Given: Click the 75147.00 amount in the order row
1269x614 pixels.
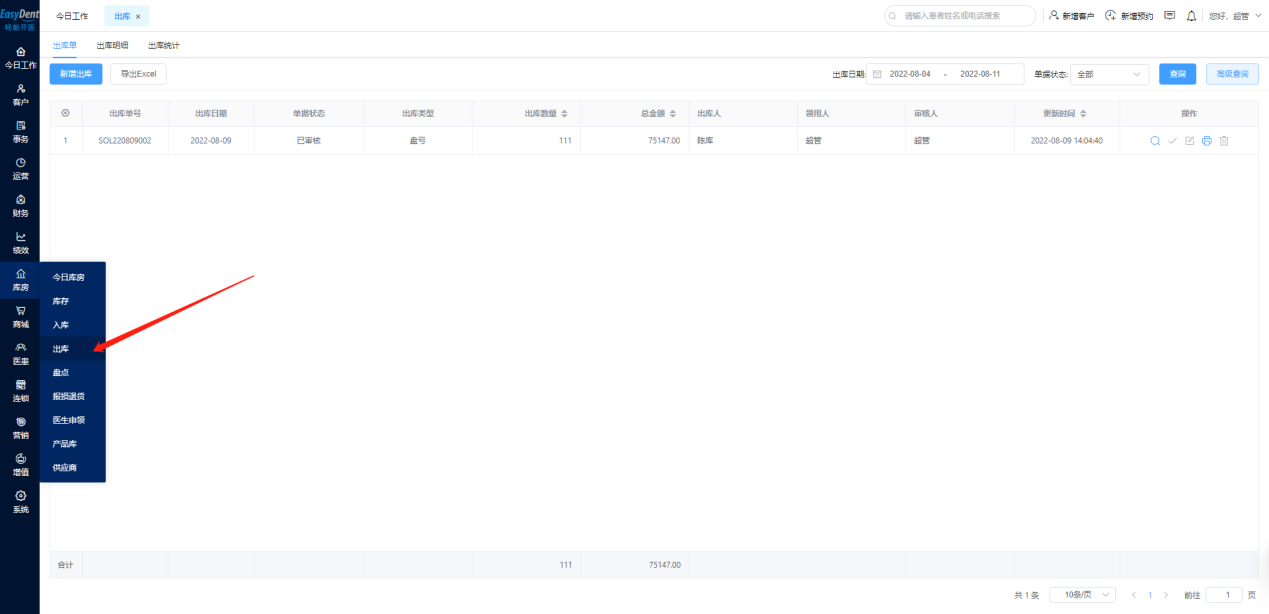Looking at the screenshot, I should (664, 141).
